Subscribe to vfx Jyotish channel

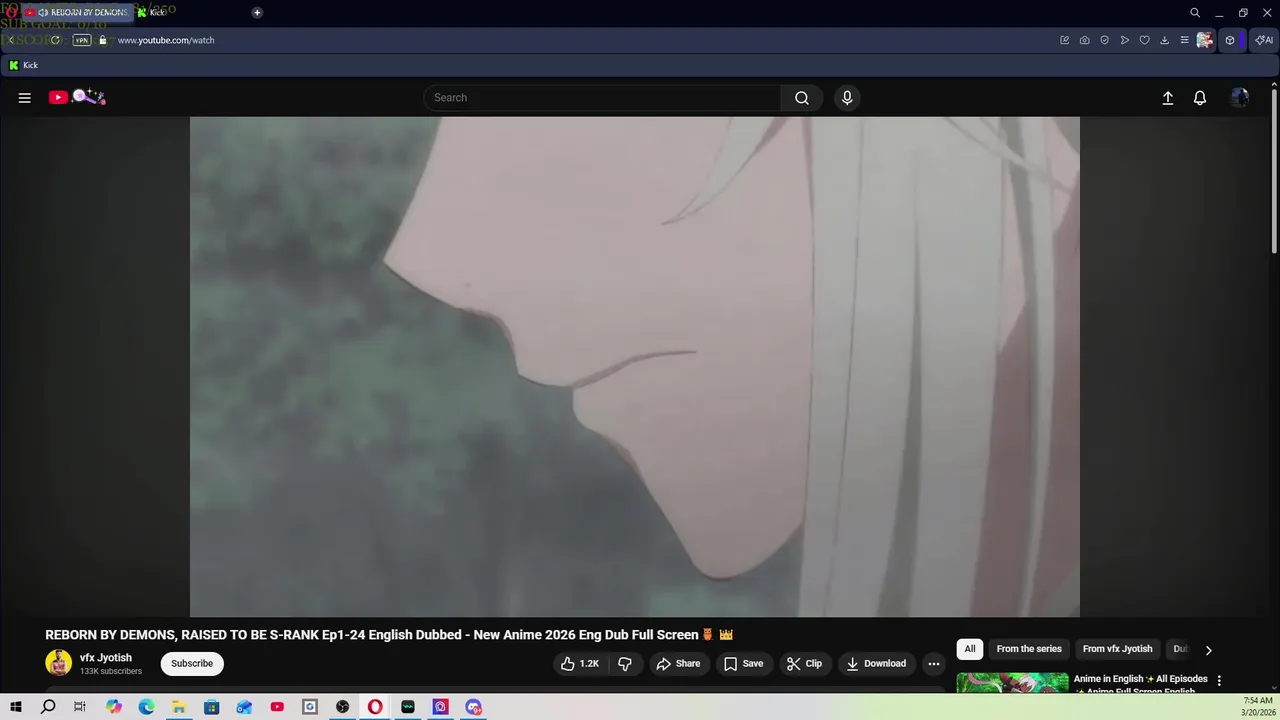192,664
